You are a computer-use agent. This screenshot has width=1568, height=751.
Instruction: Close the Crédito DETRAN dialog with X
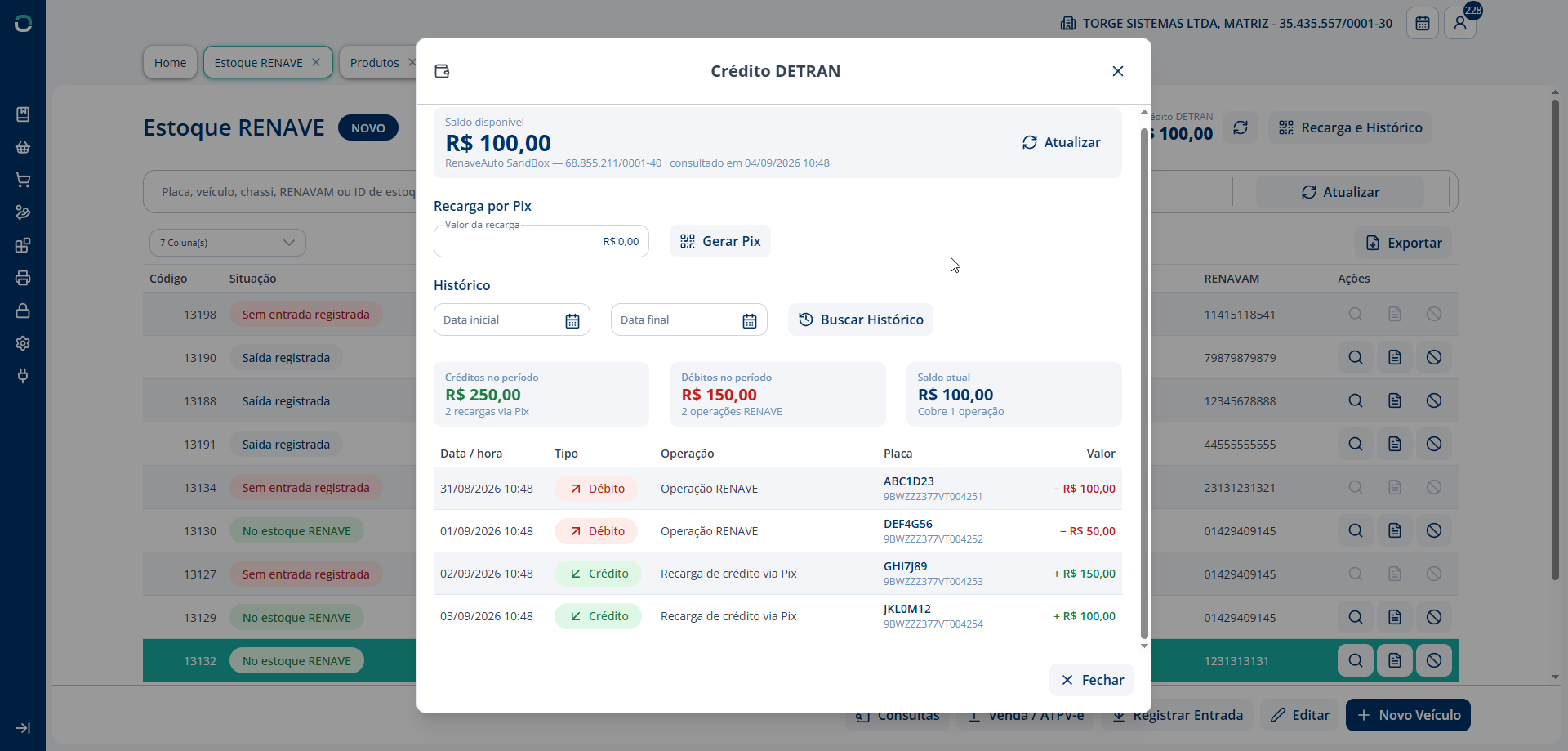coord(1118,71)
